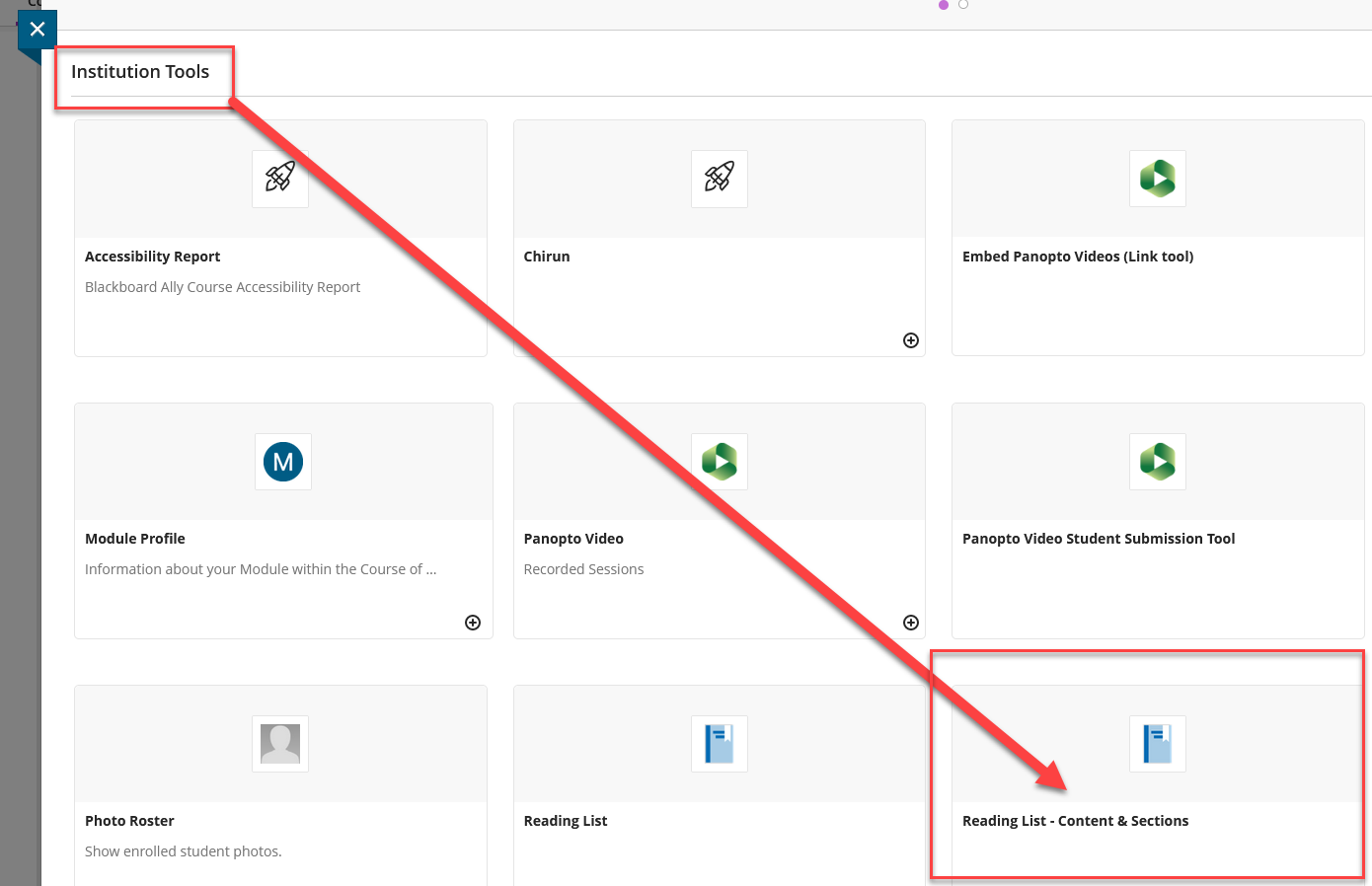Image resolution: width=1372 pixels, height=886 pixels.
Task: Click the Module Profile M icon
Action: (x=283, y=462)
